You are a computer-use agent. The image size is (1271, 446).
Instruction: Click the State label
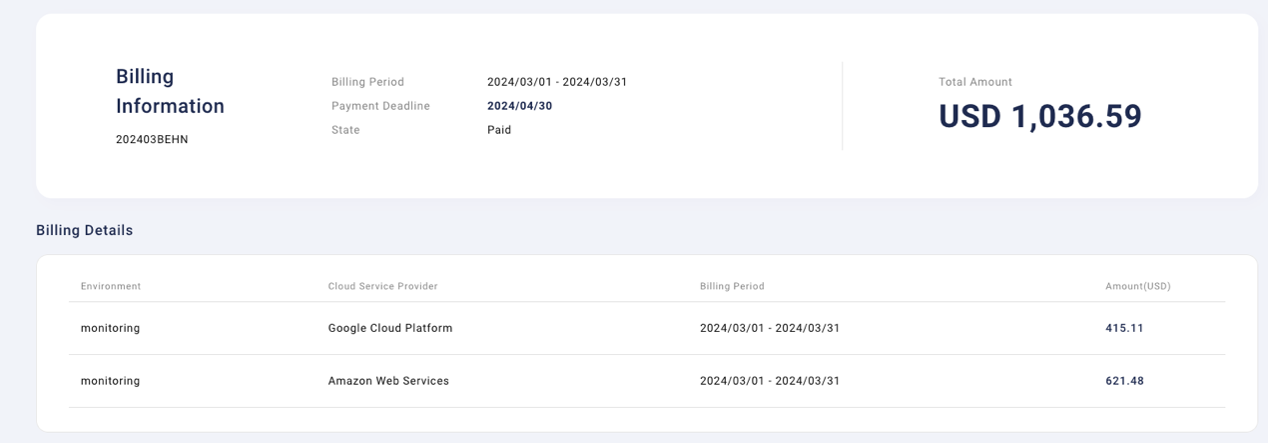click(x=346, y=130)
